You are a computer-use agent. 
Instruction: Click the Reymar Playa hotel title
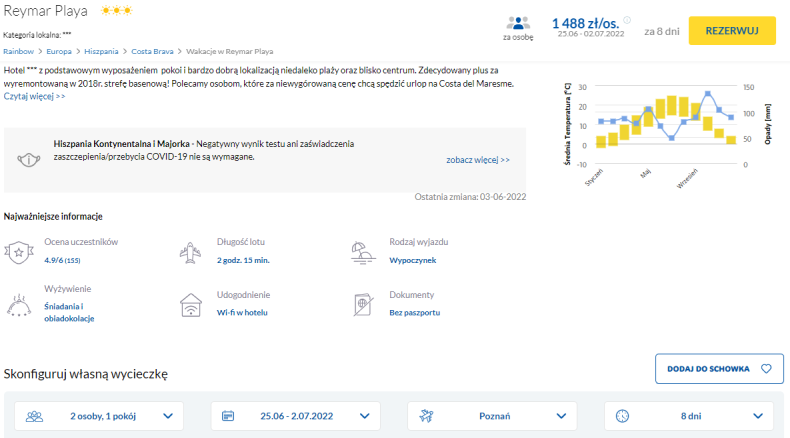pyautogui.click(x=45, y=11)
